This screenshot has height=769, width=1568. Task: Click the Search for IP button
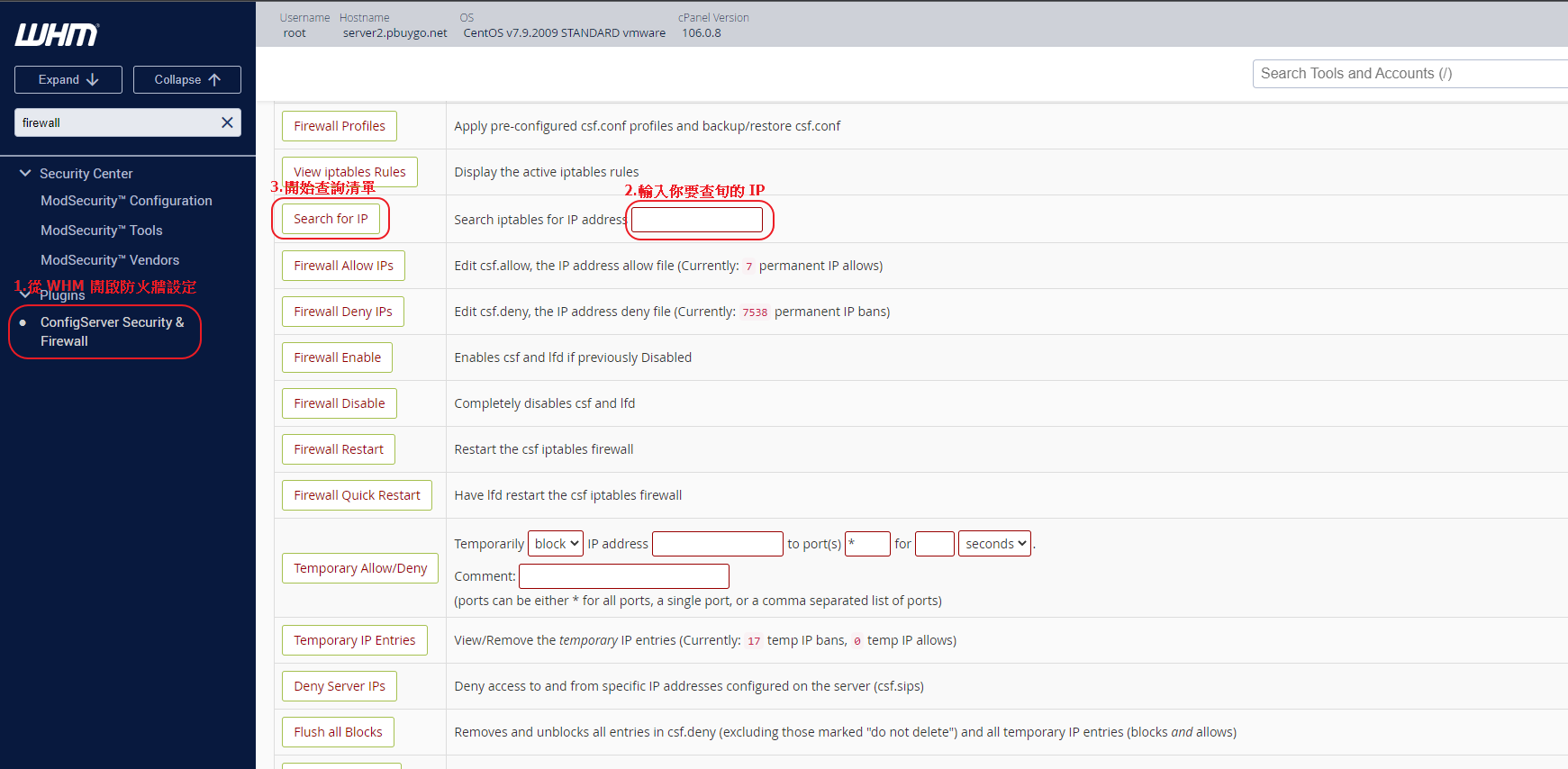pos(331,219)
